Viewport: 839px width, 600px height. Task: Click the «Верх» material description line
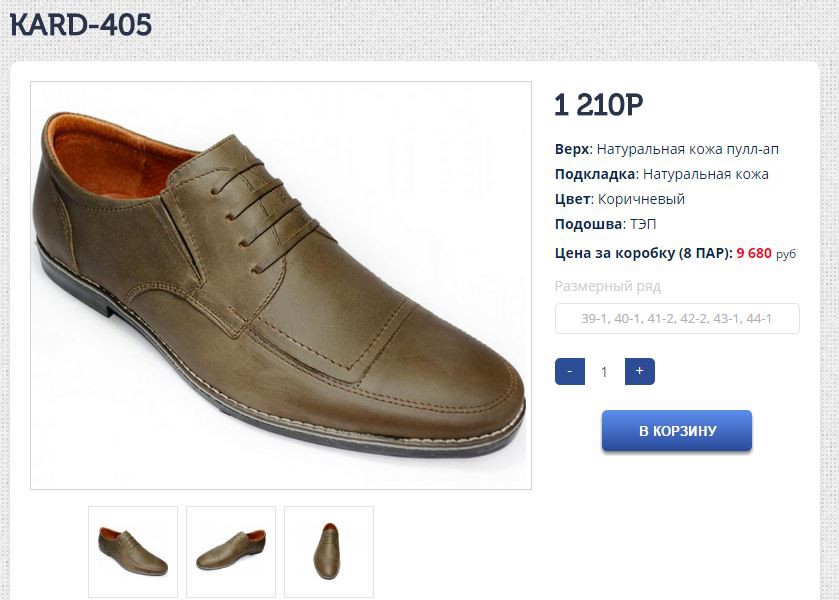[667, 149]
